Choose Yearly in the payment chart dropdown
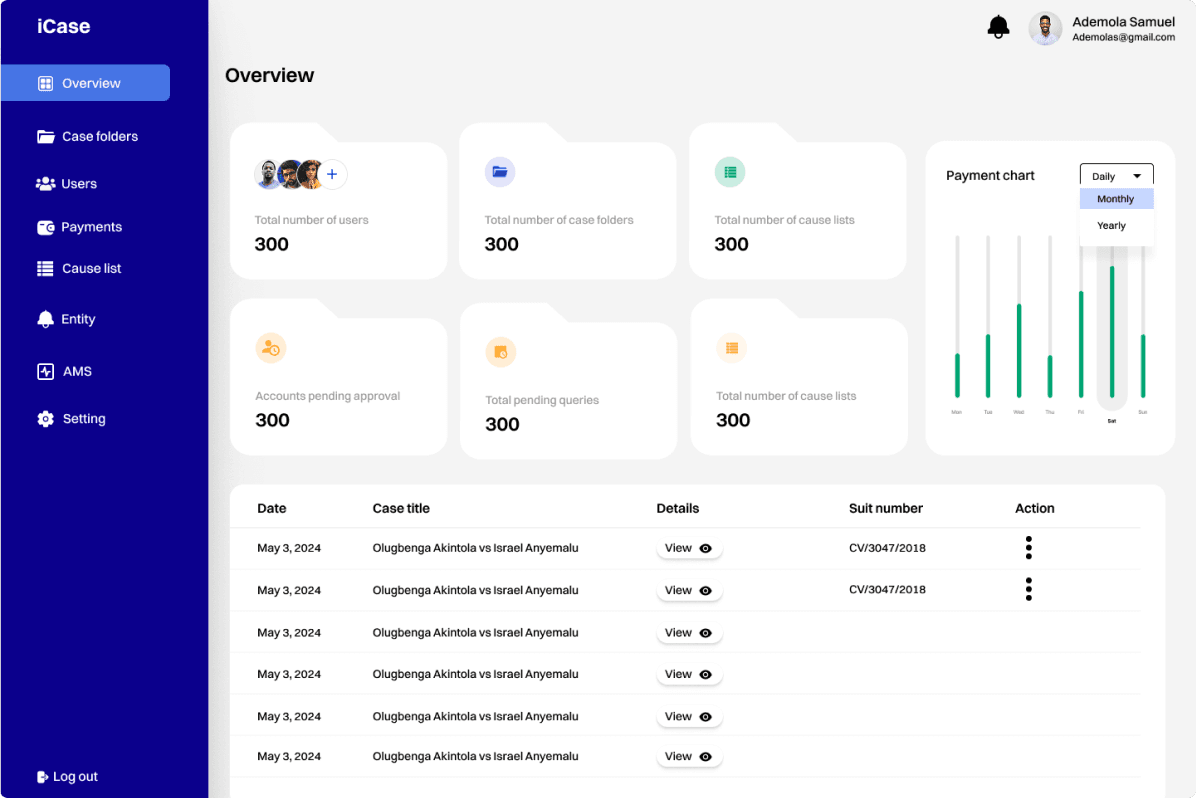This screenshot has height=798, width=1197. 1111,225
